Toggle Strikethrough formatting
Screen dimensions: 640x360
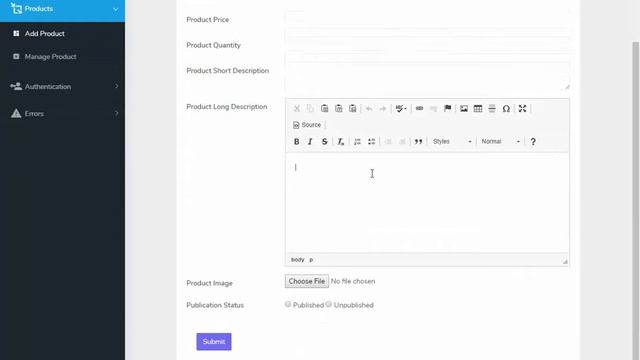324,142
